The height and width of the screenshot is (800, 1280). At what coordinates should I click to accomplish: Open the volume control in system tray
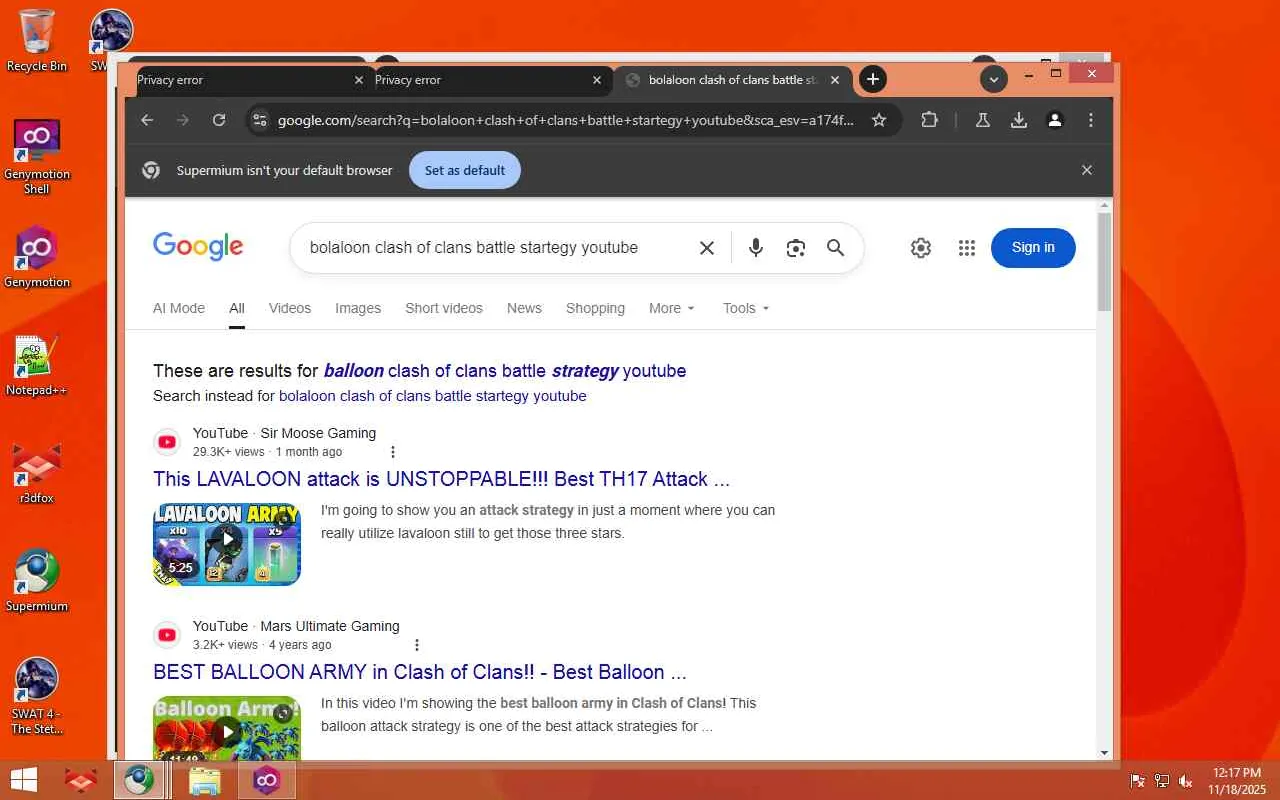1186,781
